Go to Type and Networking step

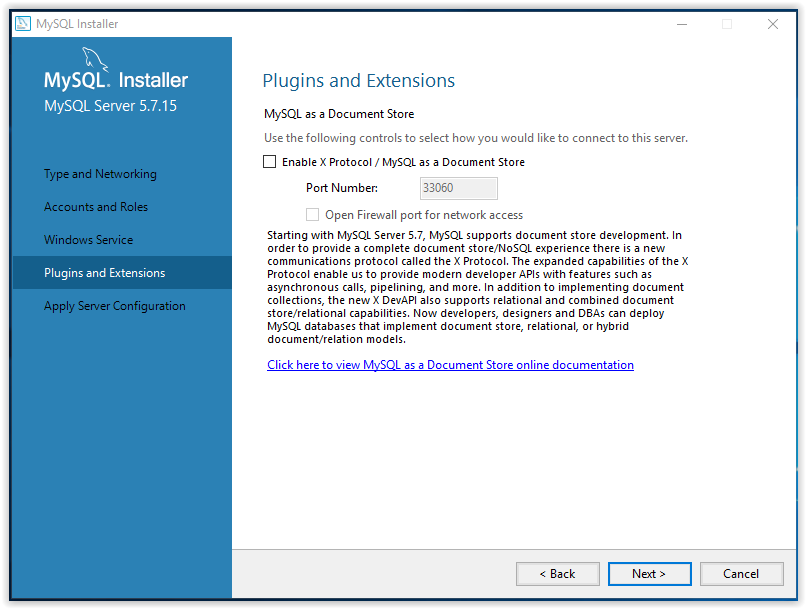(100, 174)
